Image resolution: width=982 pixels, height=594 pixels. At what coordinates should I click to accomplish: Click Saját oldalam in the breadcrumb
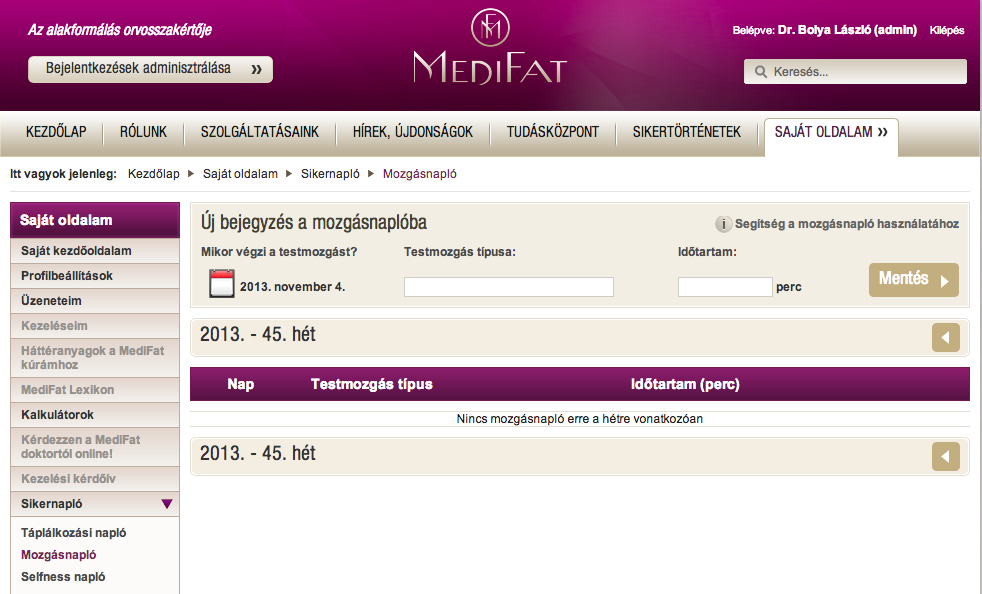click(240, 174)
